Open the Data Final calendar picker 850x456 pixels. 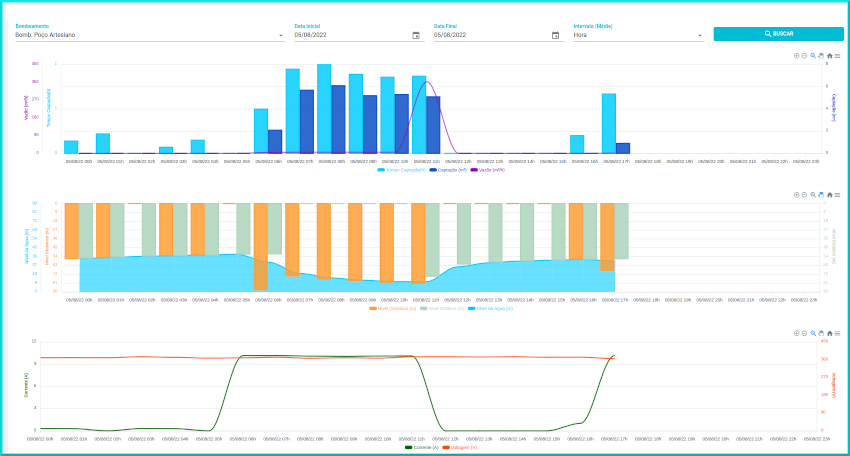coord(555,35)
